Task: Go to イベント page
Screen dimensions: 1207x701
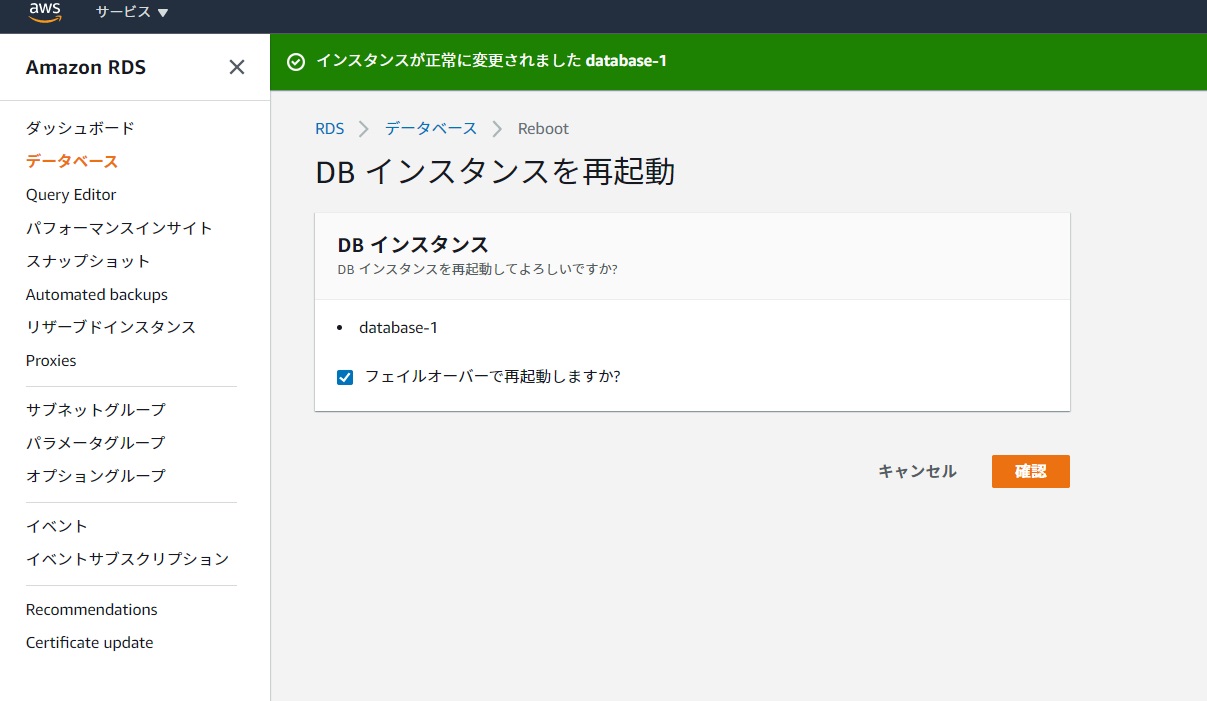Action: pos(57,526)
